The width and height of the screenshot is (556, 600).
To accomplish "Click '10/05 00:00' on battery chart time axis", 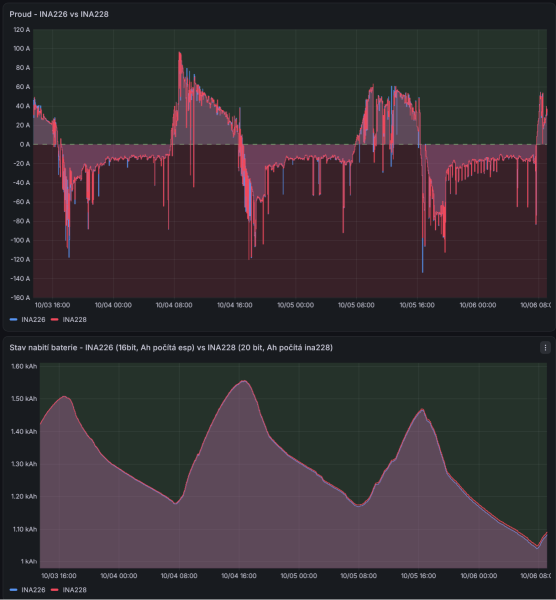I will coord(299,576).
